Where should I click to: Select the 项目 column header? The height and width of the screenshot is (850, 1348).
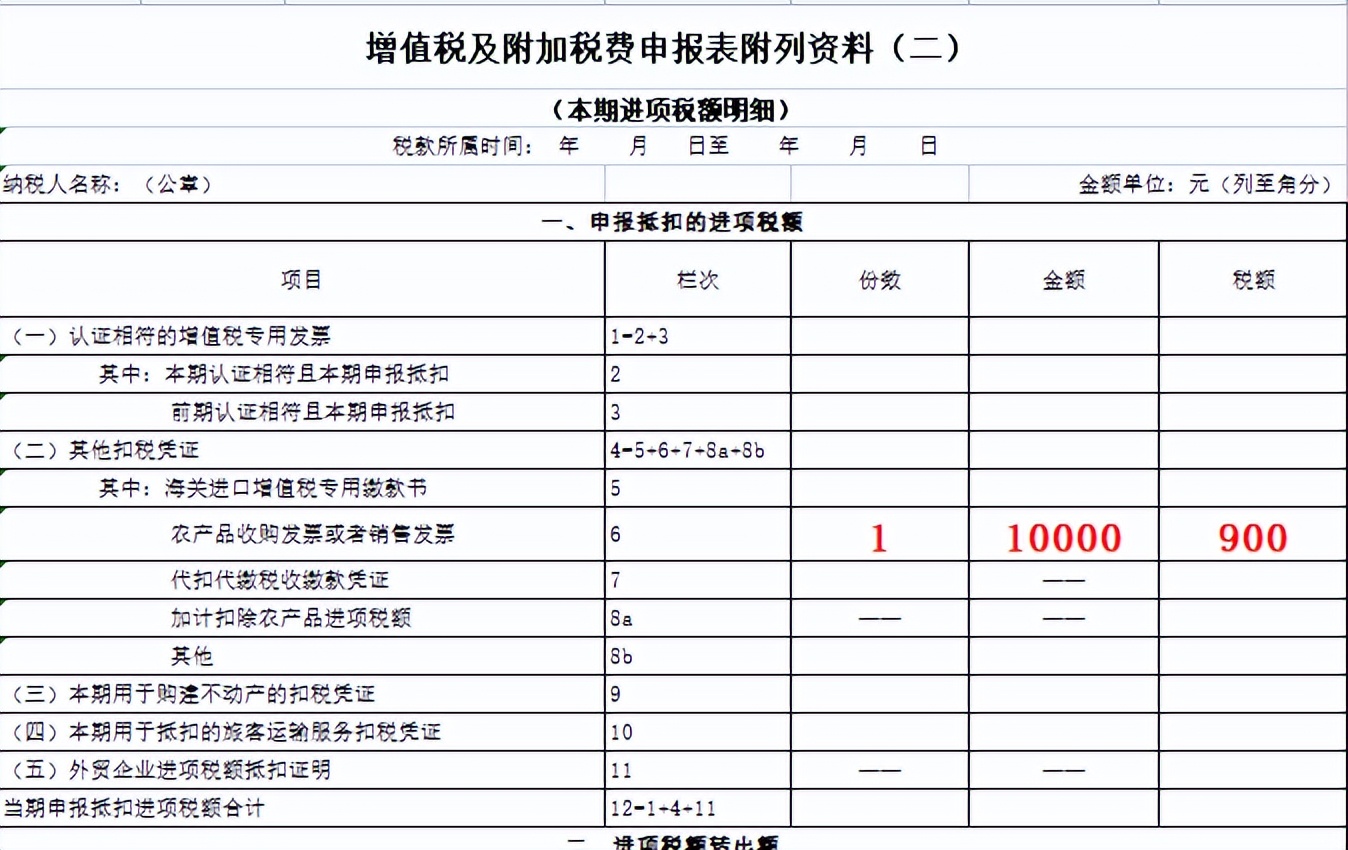coord(302,279)
